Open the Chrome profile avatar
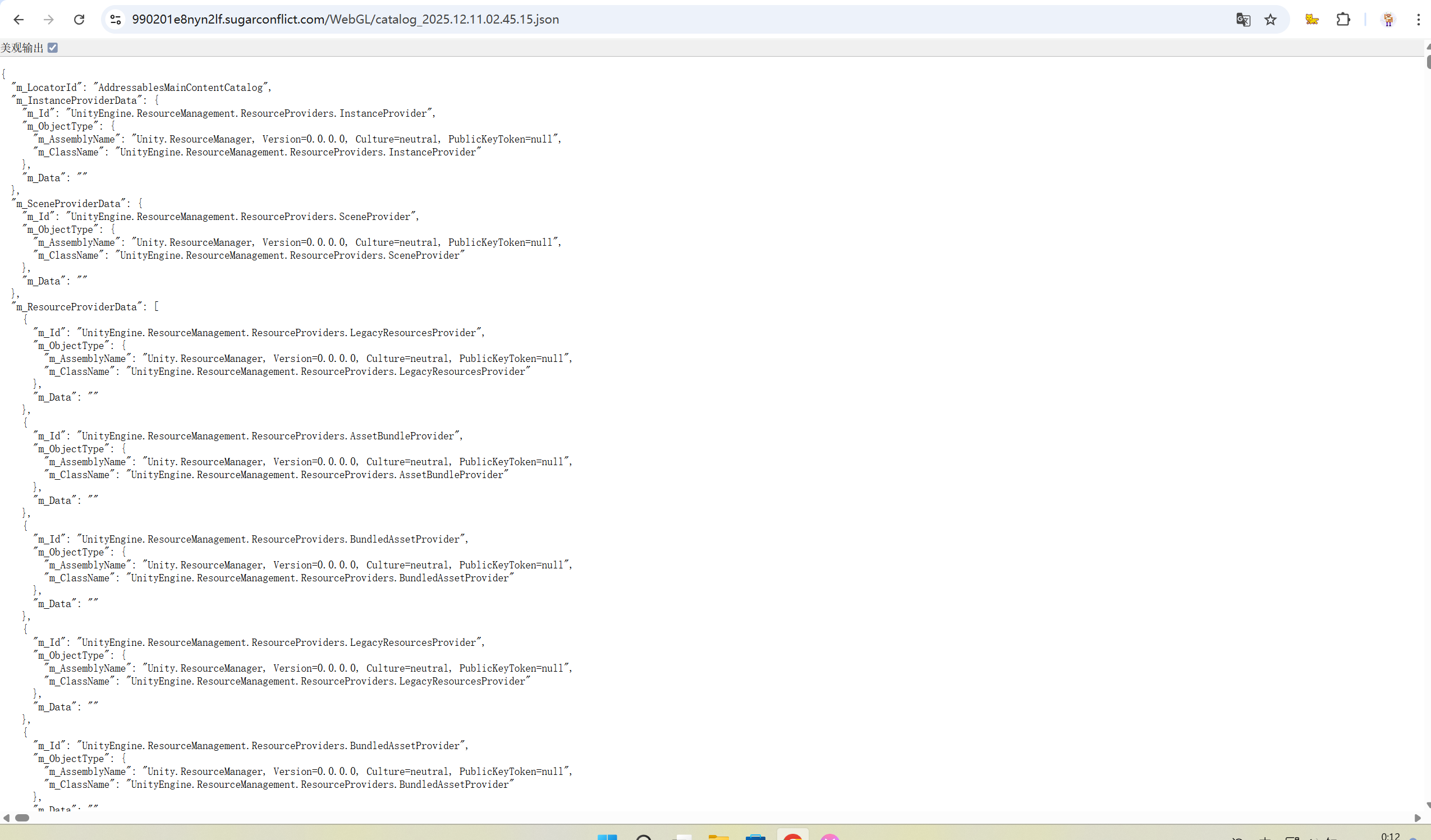Image resolution: width=1431 pixels, height=840 pixels. (1388, 19)
